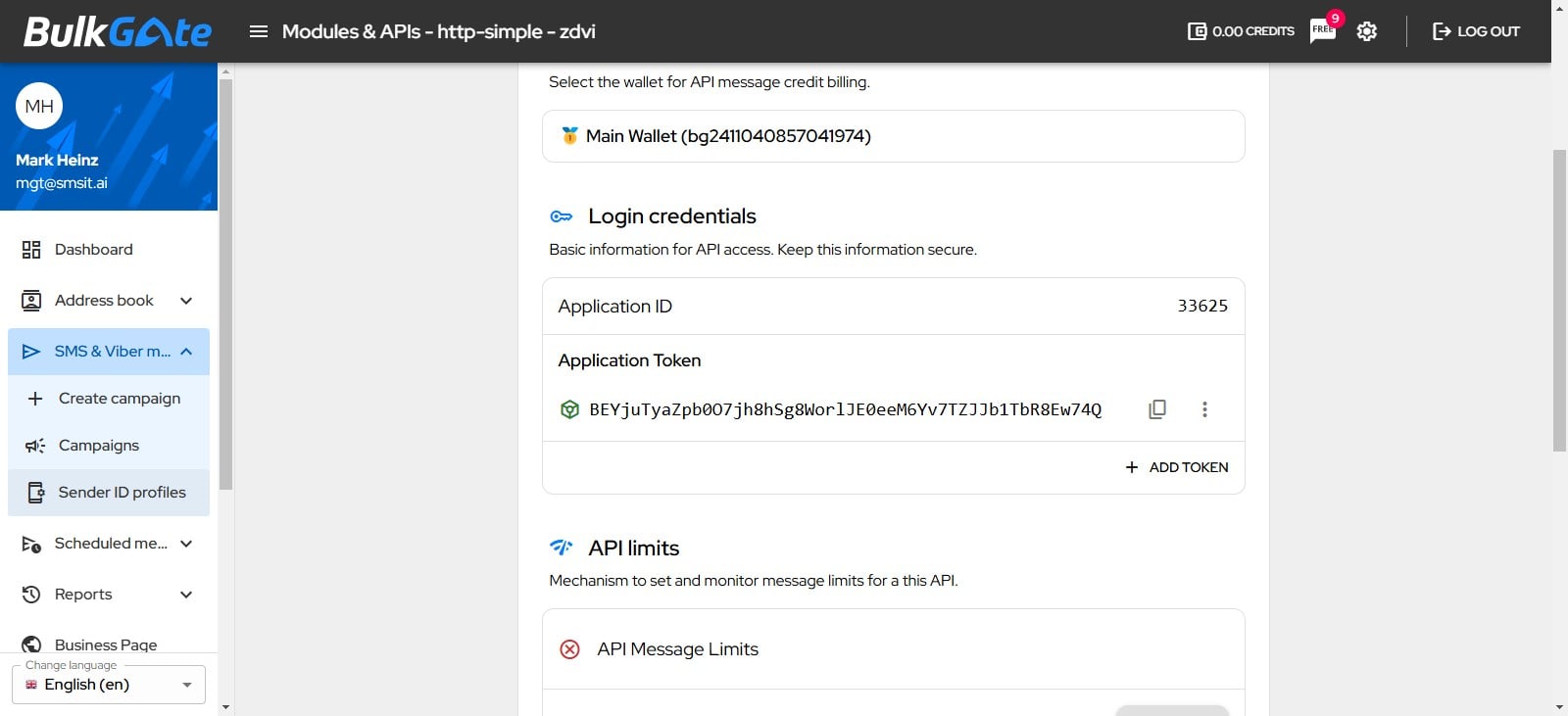Expand the Reports menu chevron
Image resolution: width=1568 pixels, height=716 pixels.
coord(186,595)
